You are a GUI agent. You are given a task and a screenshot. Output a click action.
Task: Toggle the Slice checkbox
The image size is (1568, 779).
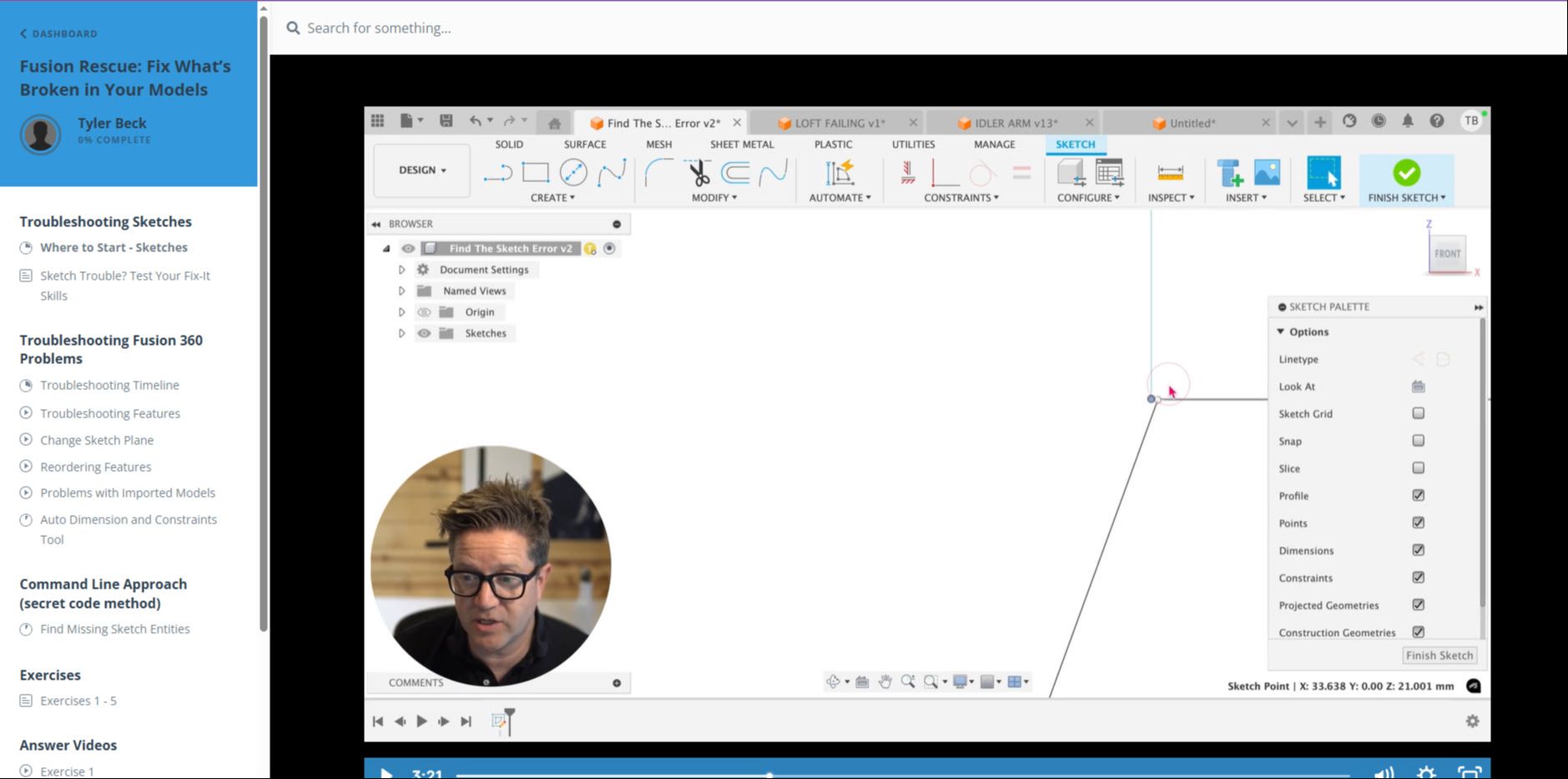pyautogui.click(x=1418, y=468)
